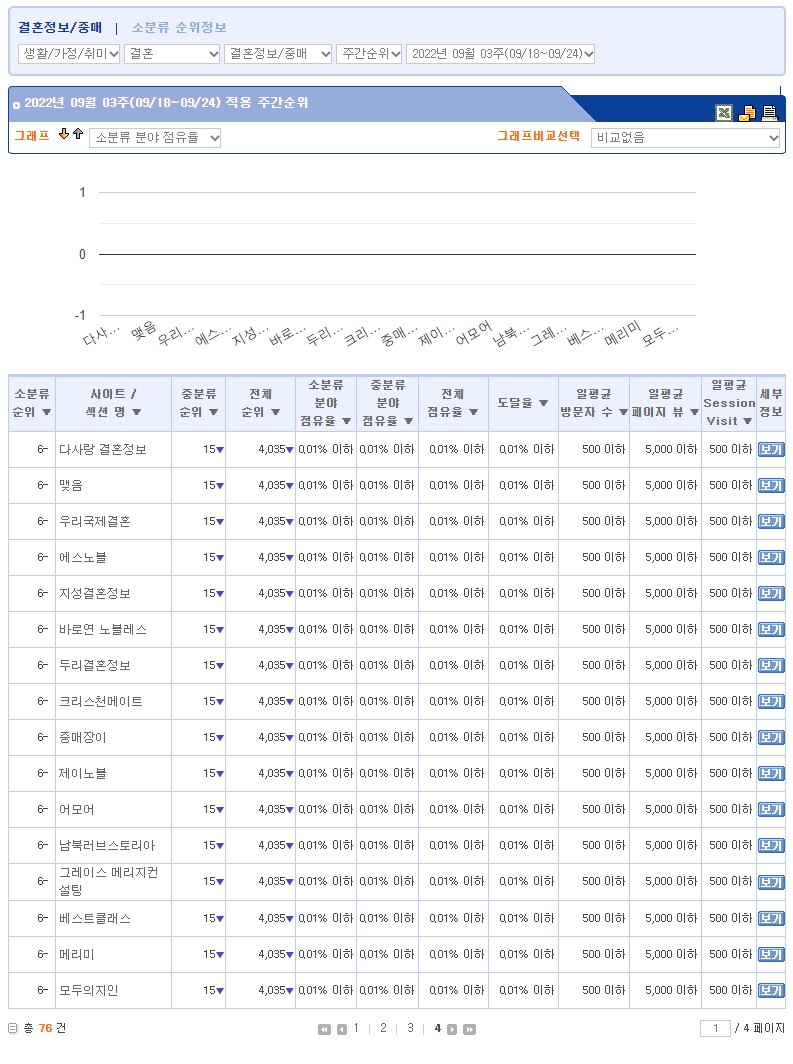Open the 소분류 분야 점유율 graph dropdown
The image size is (793, 1064).
pyautogui.click(x=155, y=138)
